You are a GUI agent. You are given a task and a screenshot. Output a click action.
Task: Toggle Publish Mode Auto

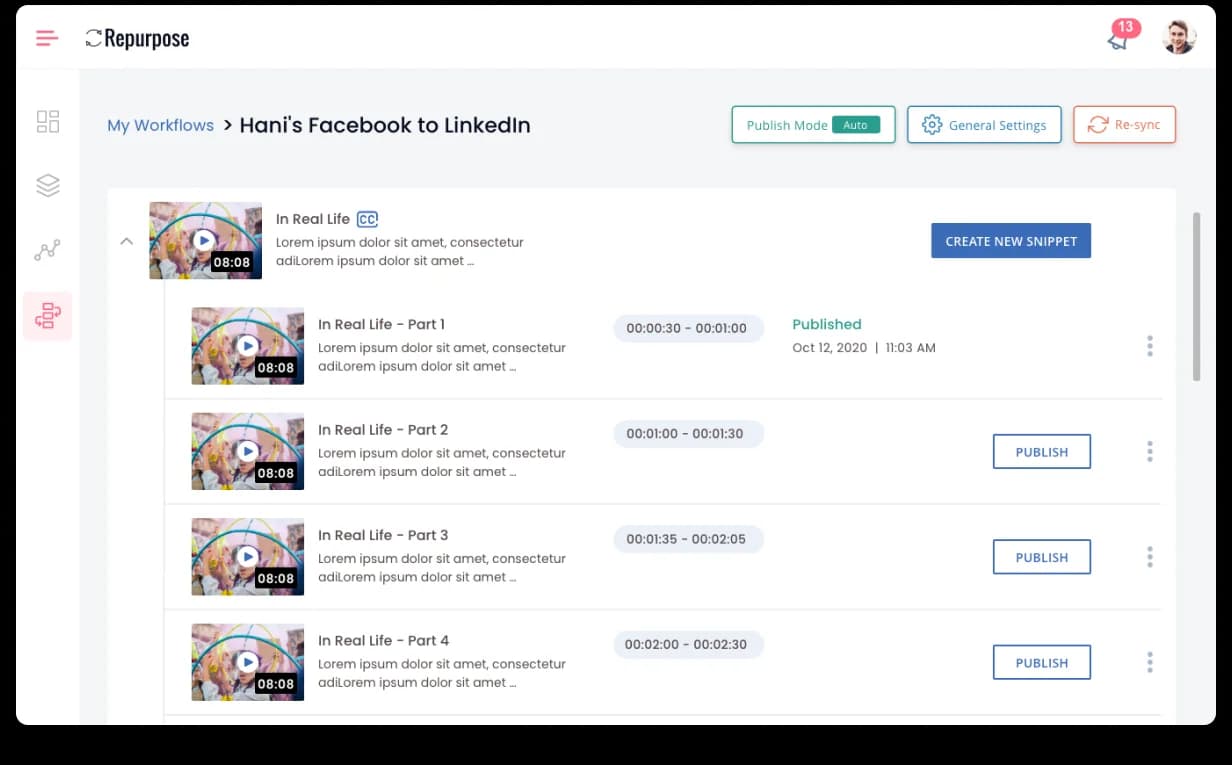tap(813, 125)
